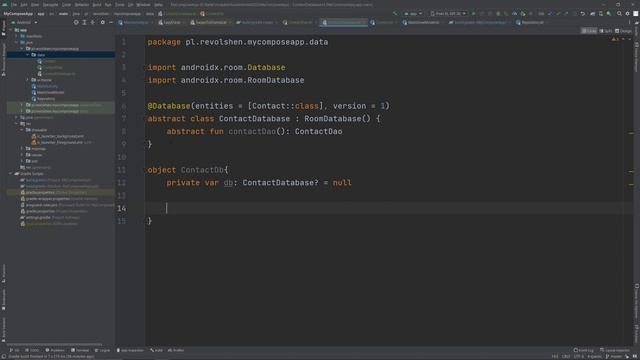
Task: Open the Layout Inspector panel
Action: click(615, 350)
